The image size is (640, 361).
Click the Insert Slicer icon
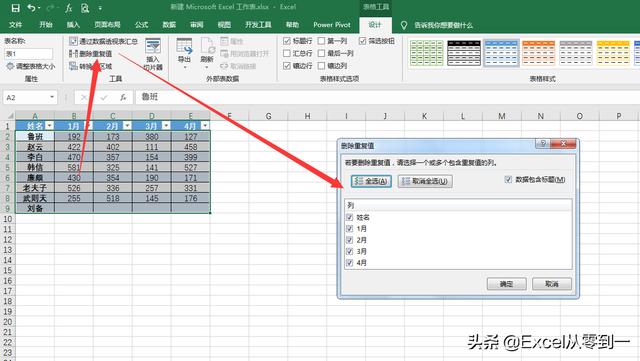[153, 46]
